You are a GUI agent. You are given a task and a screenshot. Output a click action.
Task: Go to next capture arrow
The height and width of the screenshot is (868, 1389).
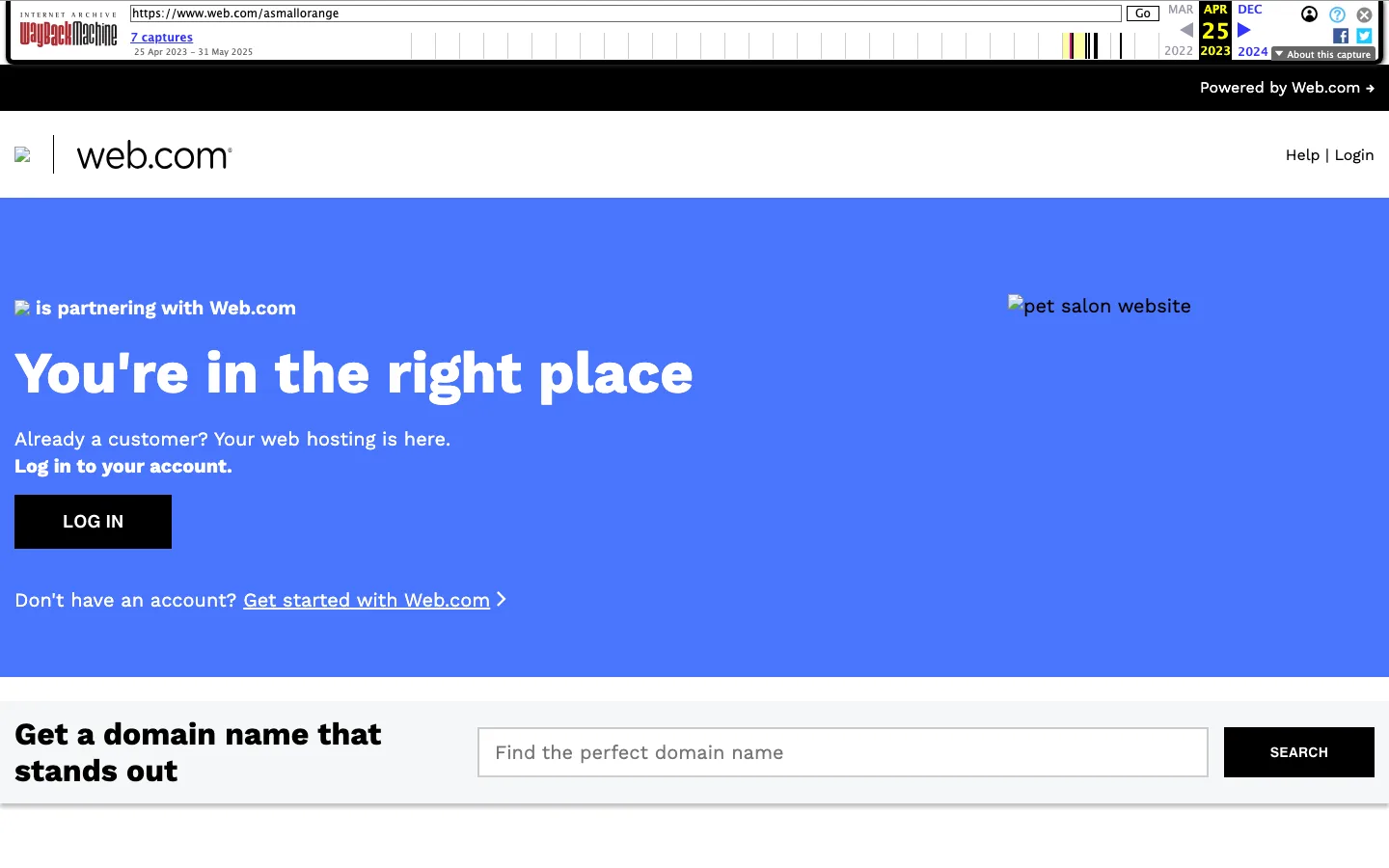click(x=1244, y=30)
